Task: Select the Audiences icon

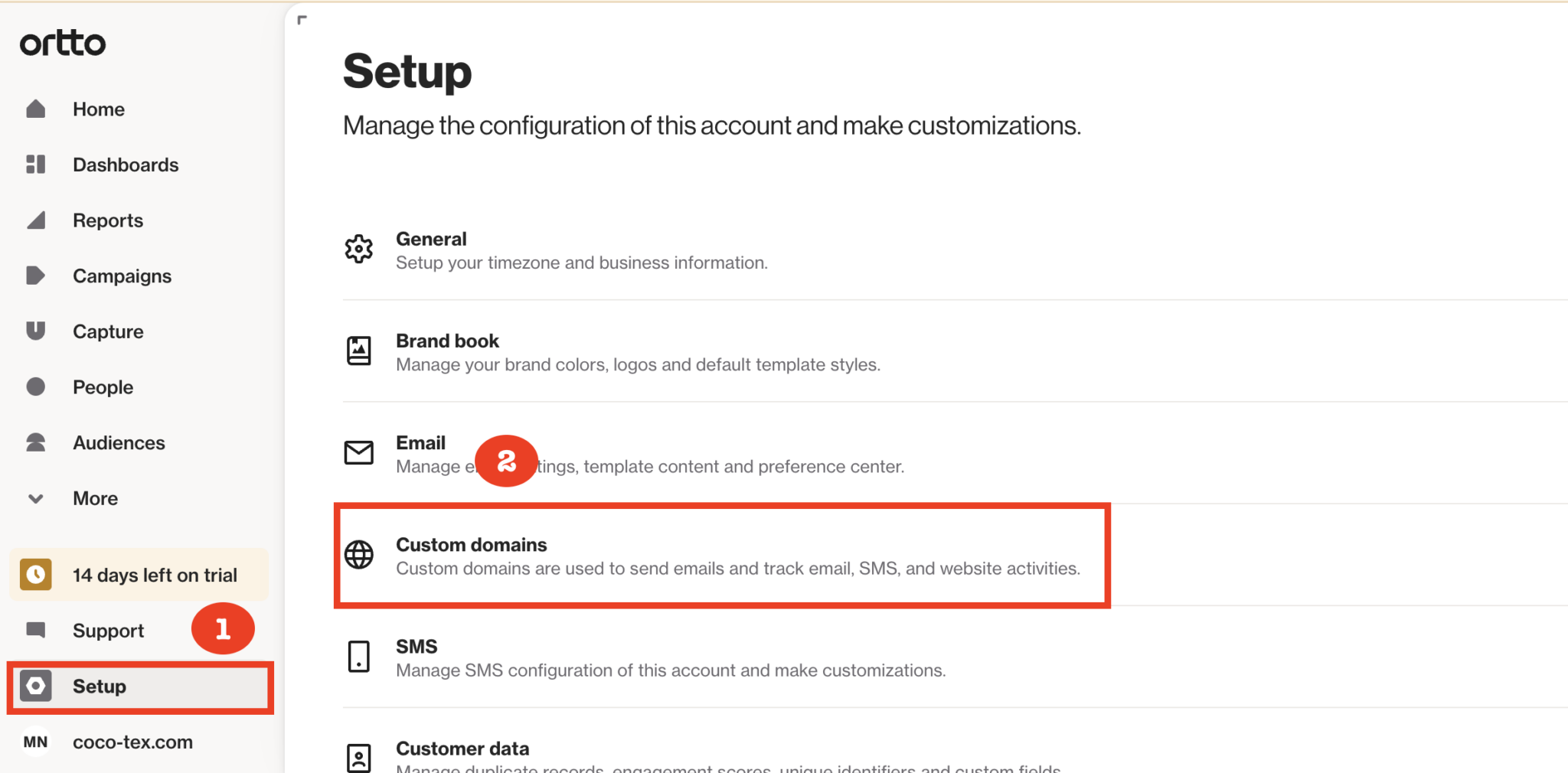Action: click(x=35, y=442)
